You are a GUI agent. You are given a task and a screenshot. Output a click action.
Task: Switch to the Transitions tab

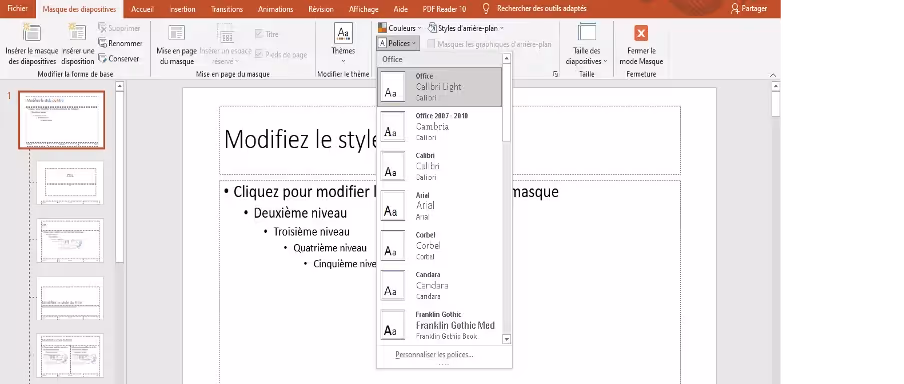[227, 9]
